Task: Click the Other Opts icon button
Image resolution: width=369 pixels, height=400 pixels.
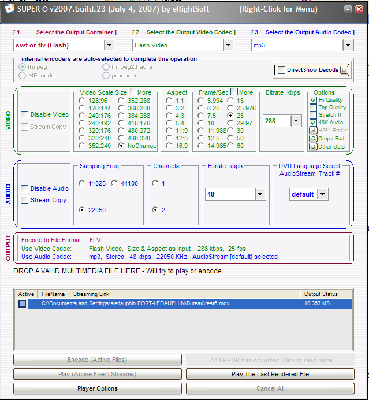Action: [x=313, y=146]
